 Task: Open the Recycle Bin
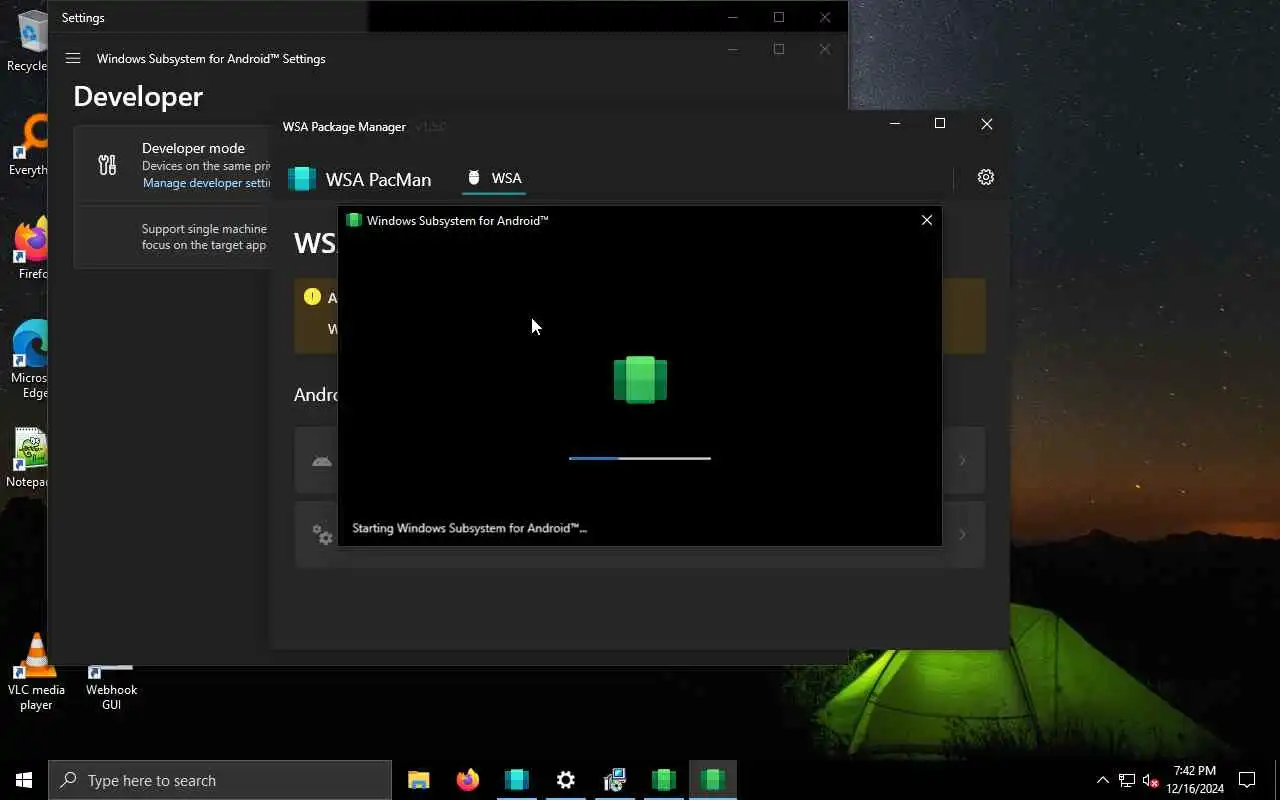[x=28, y=42]
